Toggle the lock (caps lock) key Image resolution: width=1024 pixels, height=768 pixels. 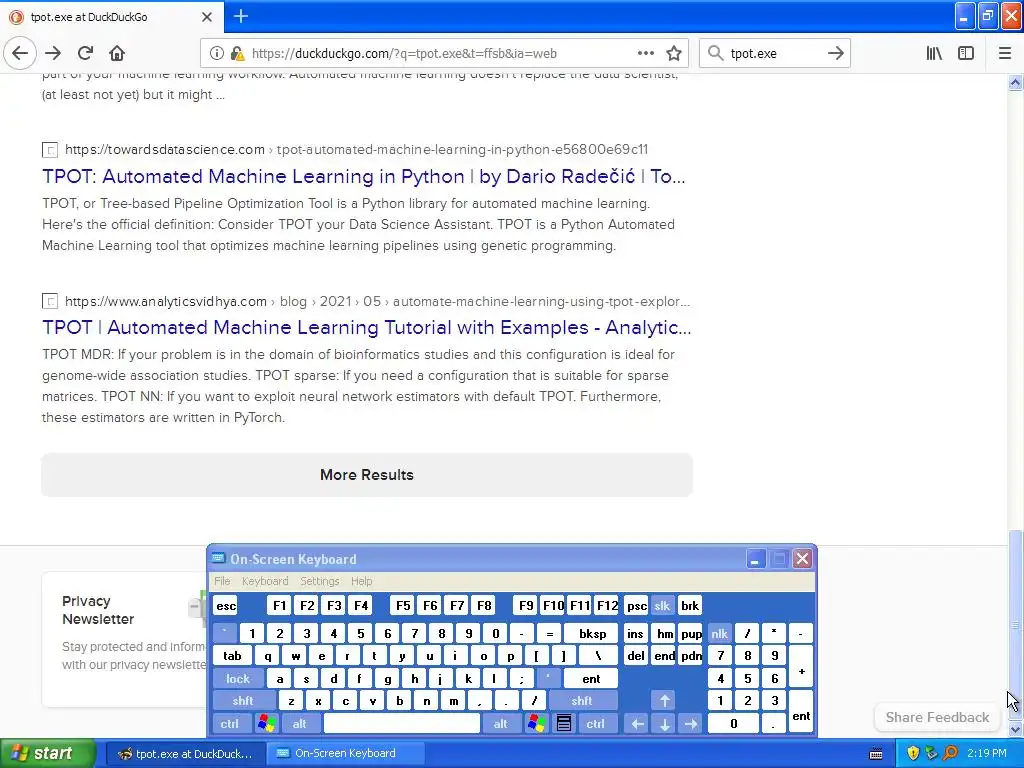point(238,679)
